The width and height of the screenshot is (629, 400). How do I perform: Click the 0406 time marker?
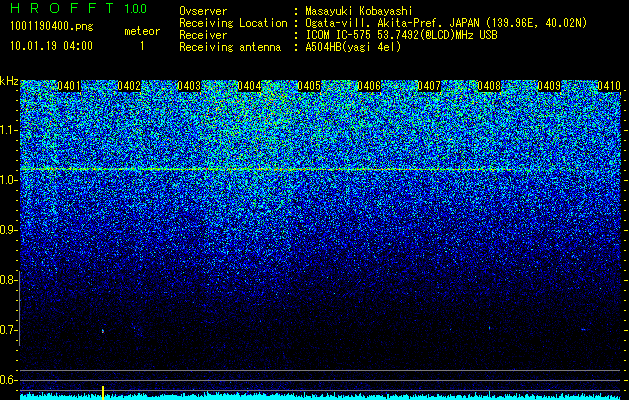pos(369,86)
